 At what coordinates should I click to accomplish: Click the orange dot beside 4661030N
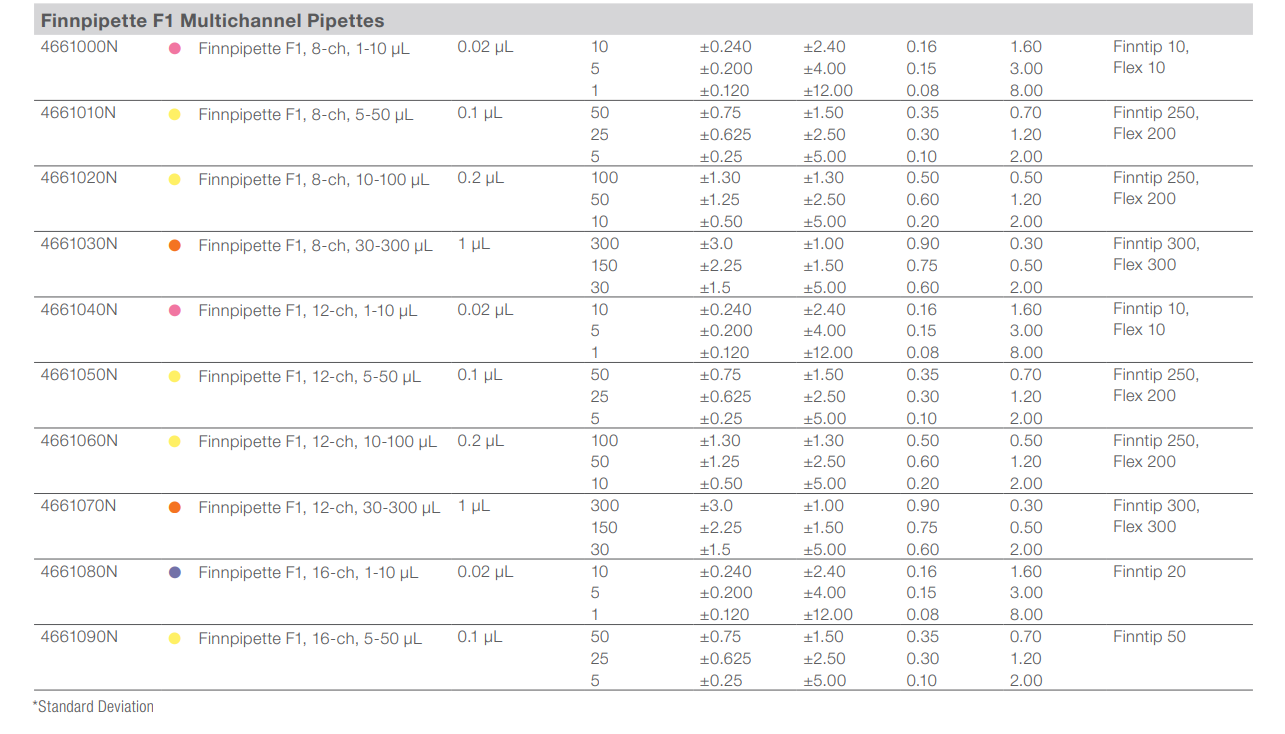(x=175, y=245)
